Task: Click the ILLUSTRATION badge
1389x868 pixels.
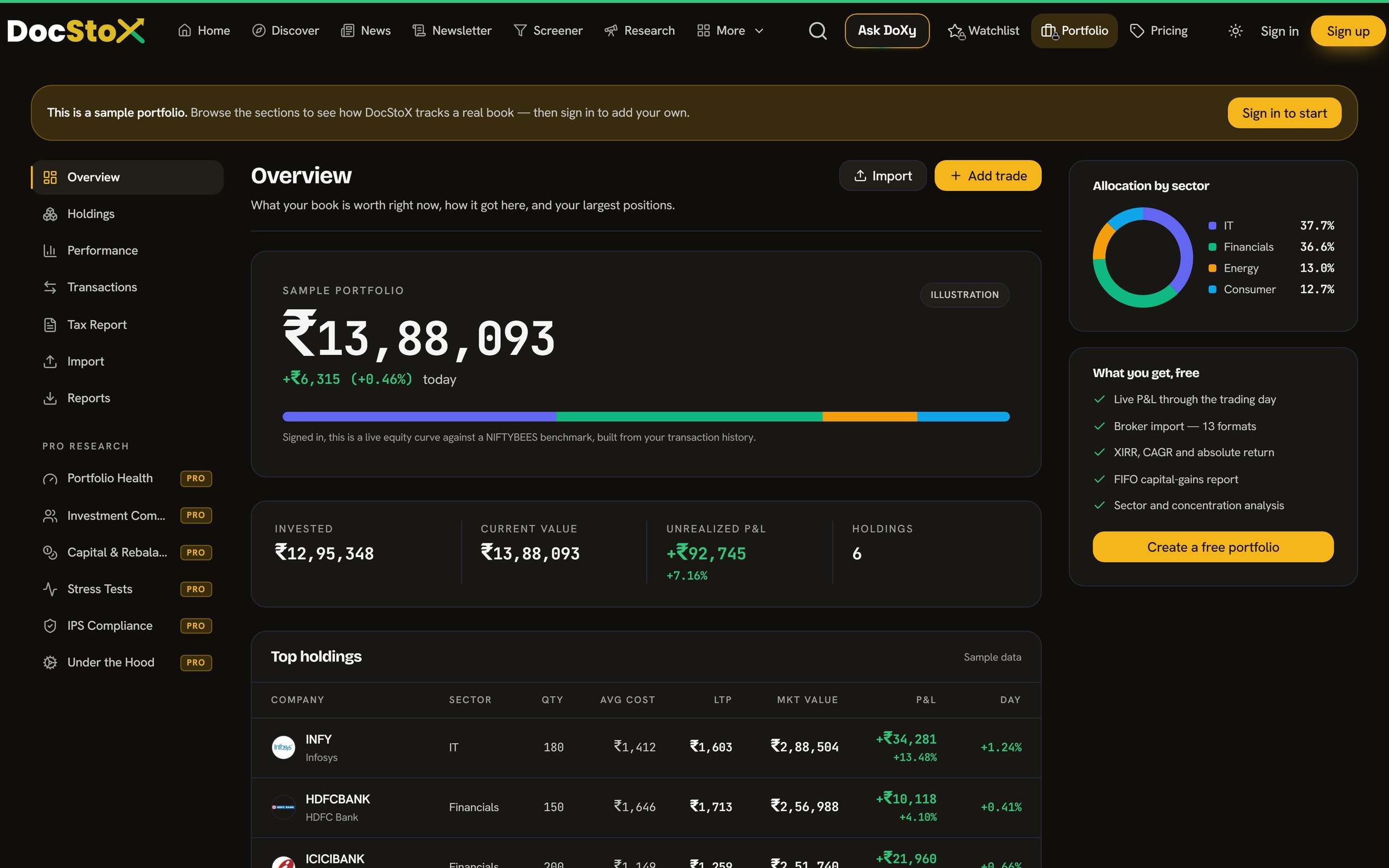Action: tap(964, 295)
